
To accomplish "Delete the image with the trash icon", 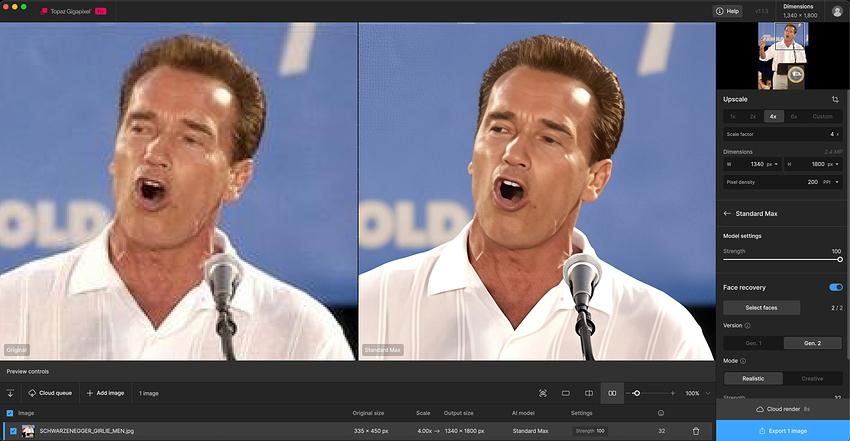I will tap(696, 431).
